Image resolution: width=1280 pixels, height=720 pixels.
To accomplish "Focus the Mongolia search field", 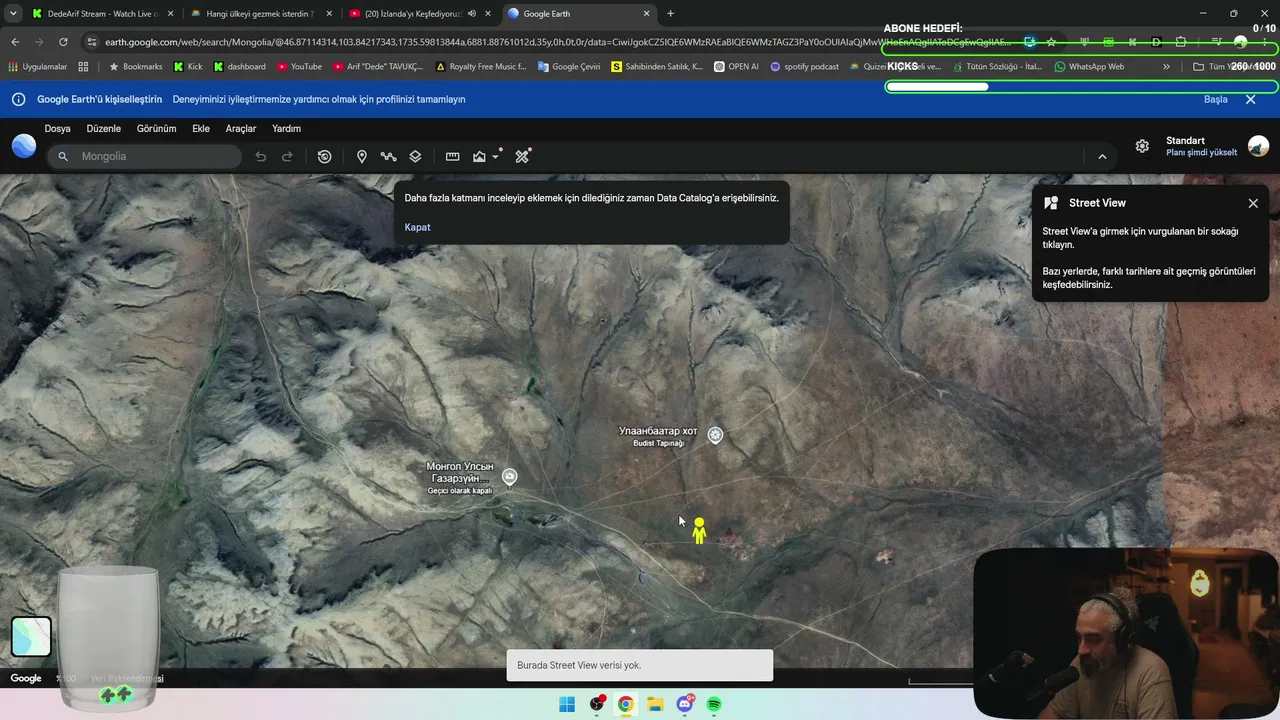I will 144,156.
